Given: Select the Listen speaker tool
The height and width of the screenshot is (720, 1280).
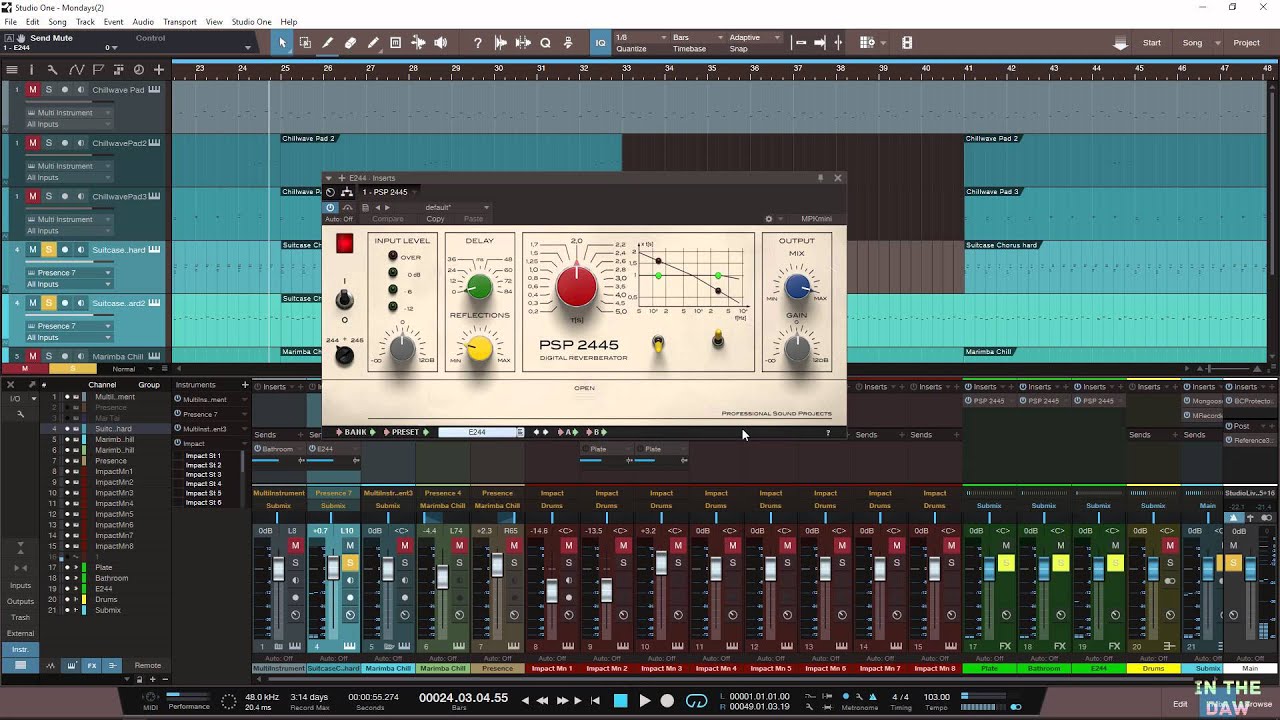Looking at the screenshot, I should tap(441, 43).
